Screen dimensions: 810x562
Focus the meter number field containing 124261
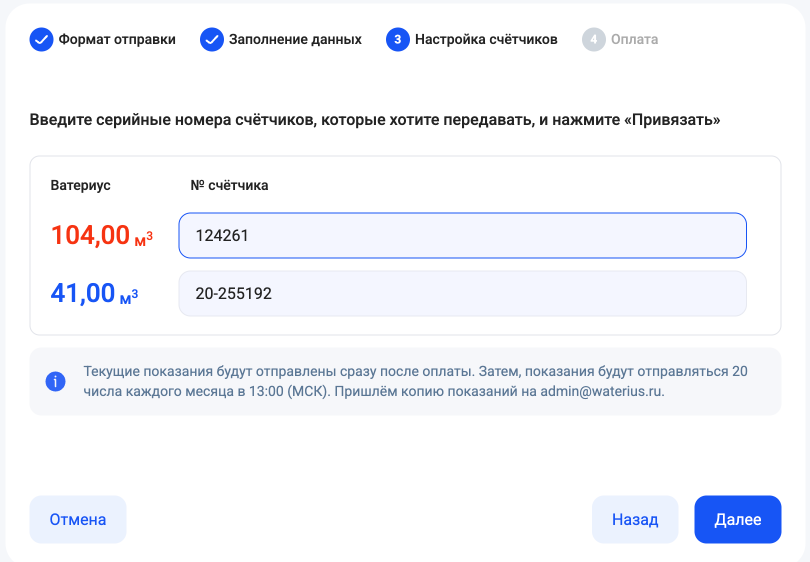462,235
